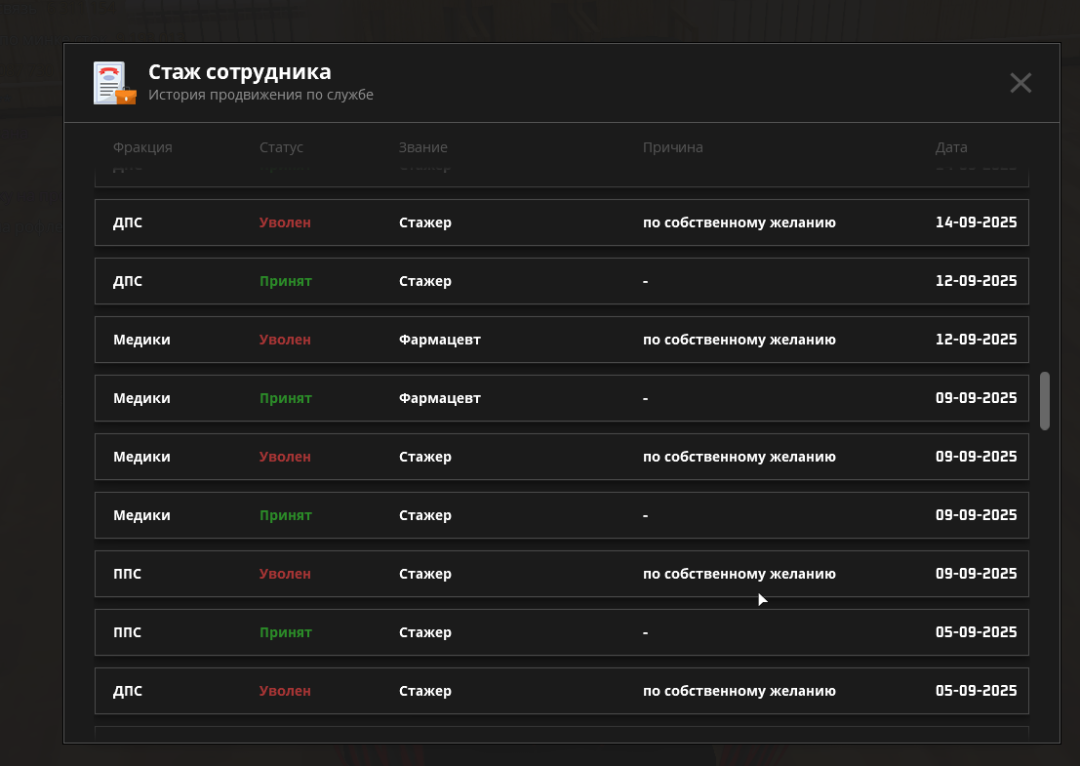Click the История продвижения по службе subtitle
The width and height of the screenshot is (1080, 766).
coord(260,95)
